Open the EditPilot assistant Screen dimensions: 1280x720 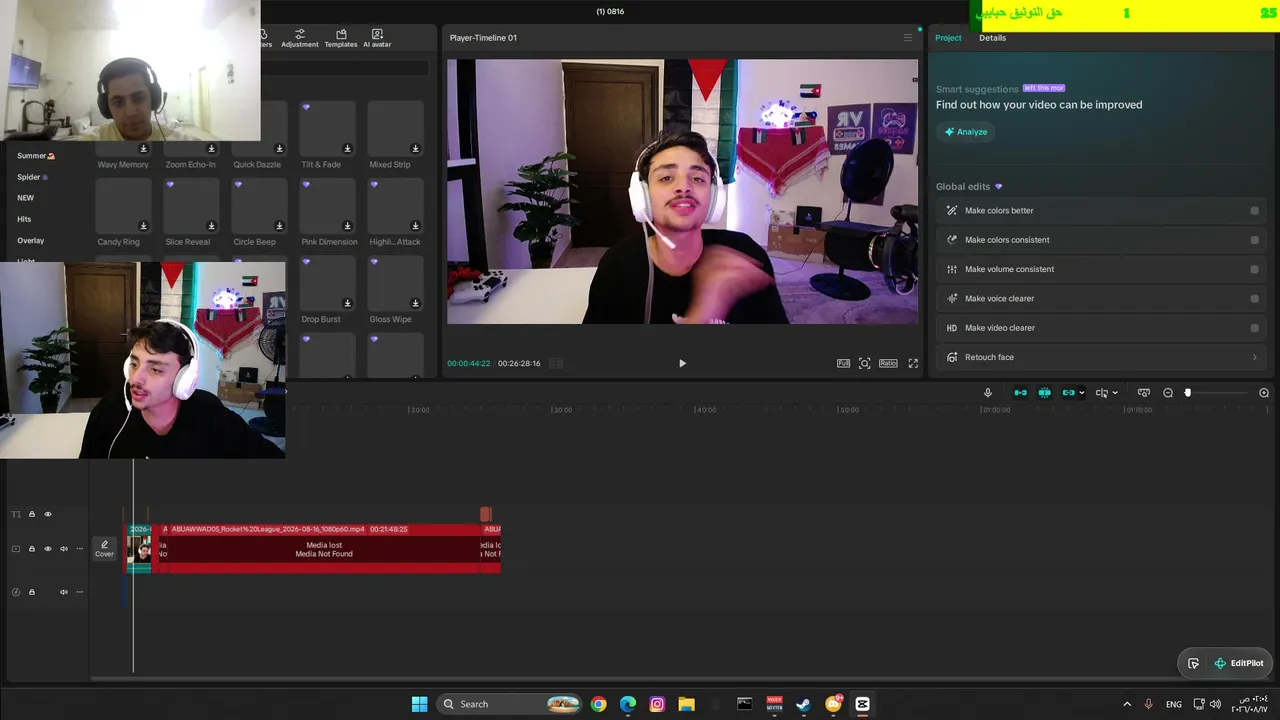pyautogui.click(x=1239, y=663)
